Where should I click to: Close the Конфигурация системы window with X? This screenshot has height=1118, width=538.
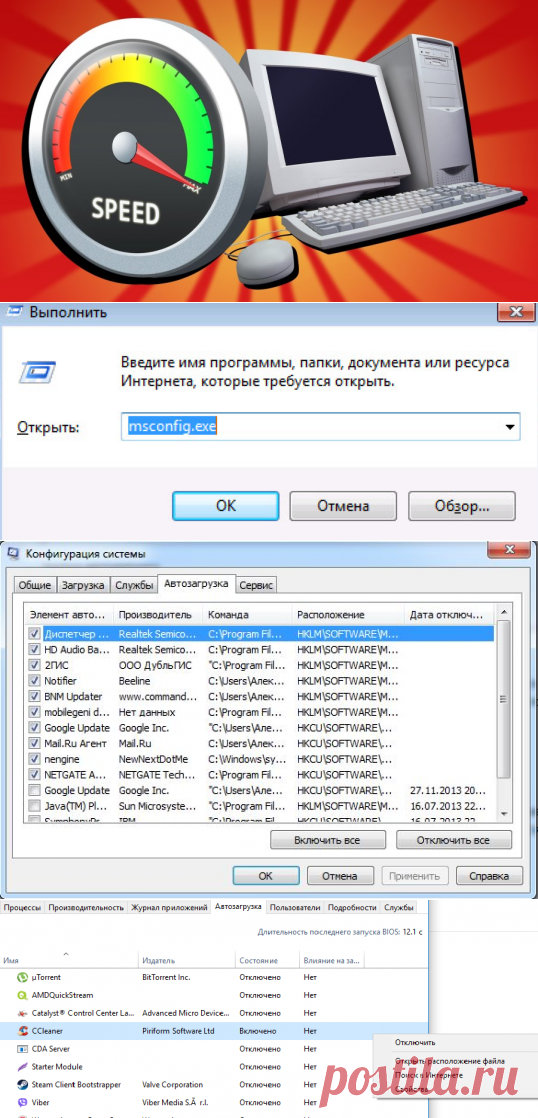[x=509, y=549]
